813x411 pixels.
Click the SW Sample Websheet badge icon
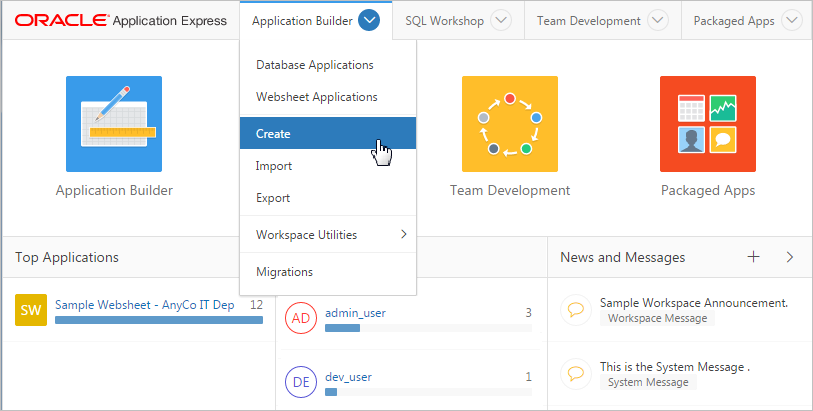(x=30, y=310)
